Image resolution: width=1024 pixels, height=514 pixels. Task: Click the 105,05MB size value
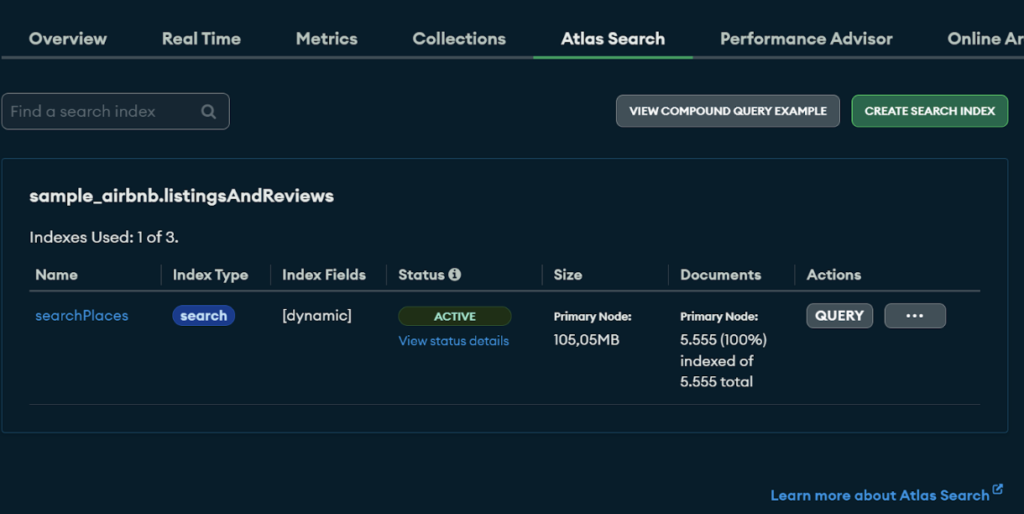coord(586,340)
